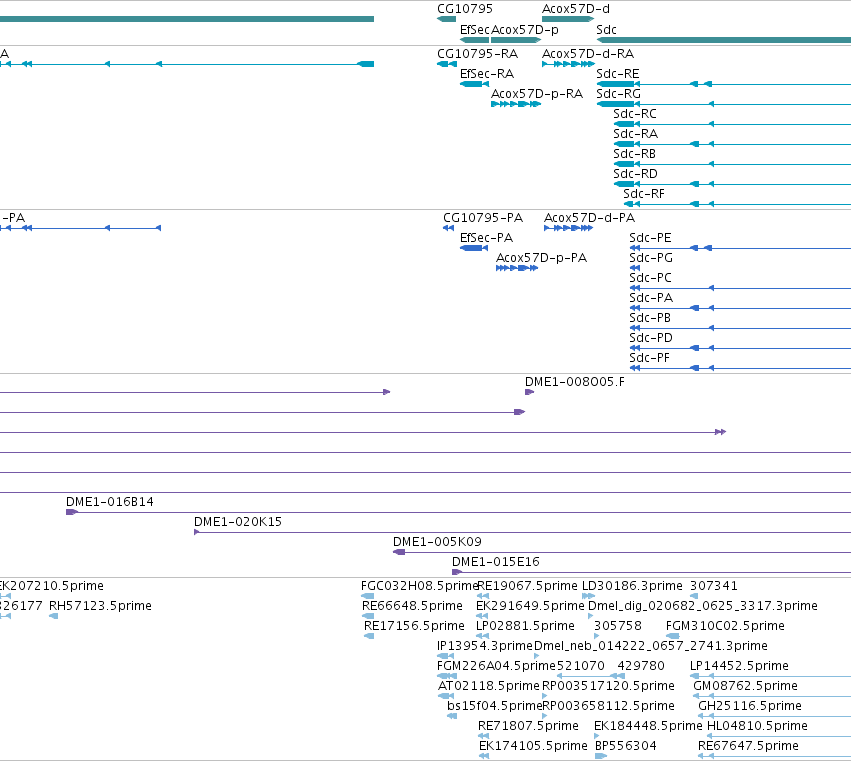Select the DME1-005K09 clone label

tap(437, 542)
